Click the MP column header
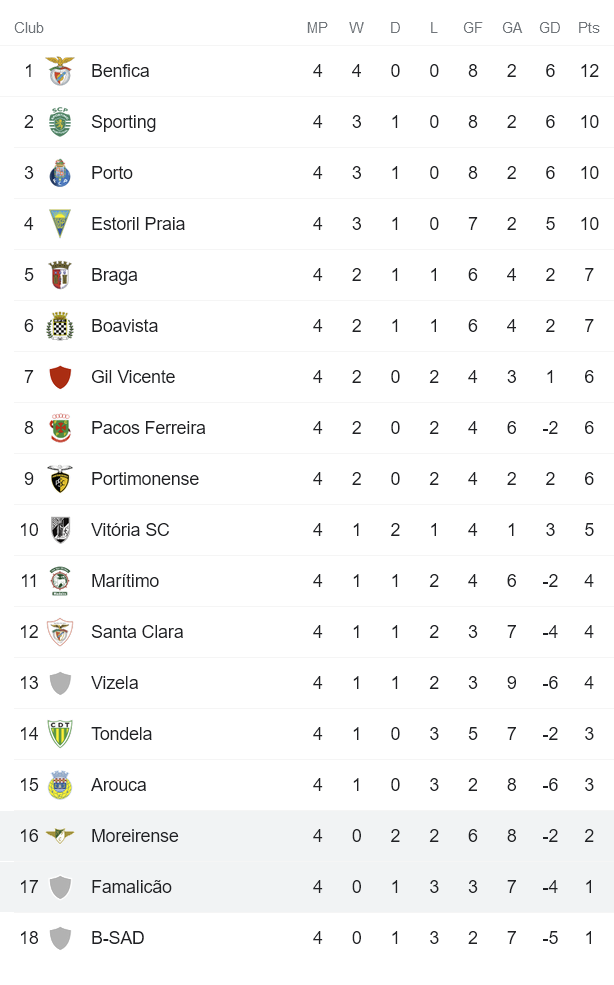 pyautogui.click(x=317, y=28)
